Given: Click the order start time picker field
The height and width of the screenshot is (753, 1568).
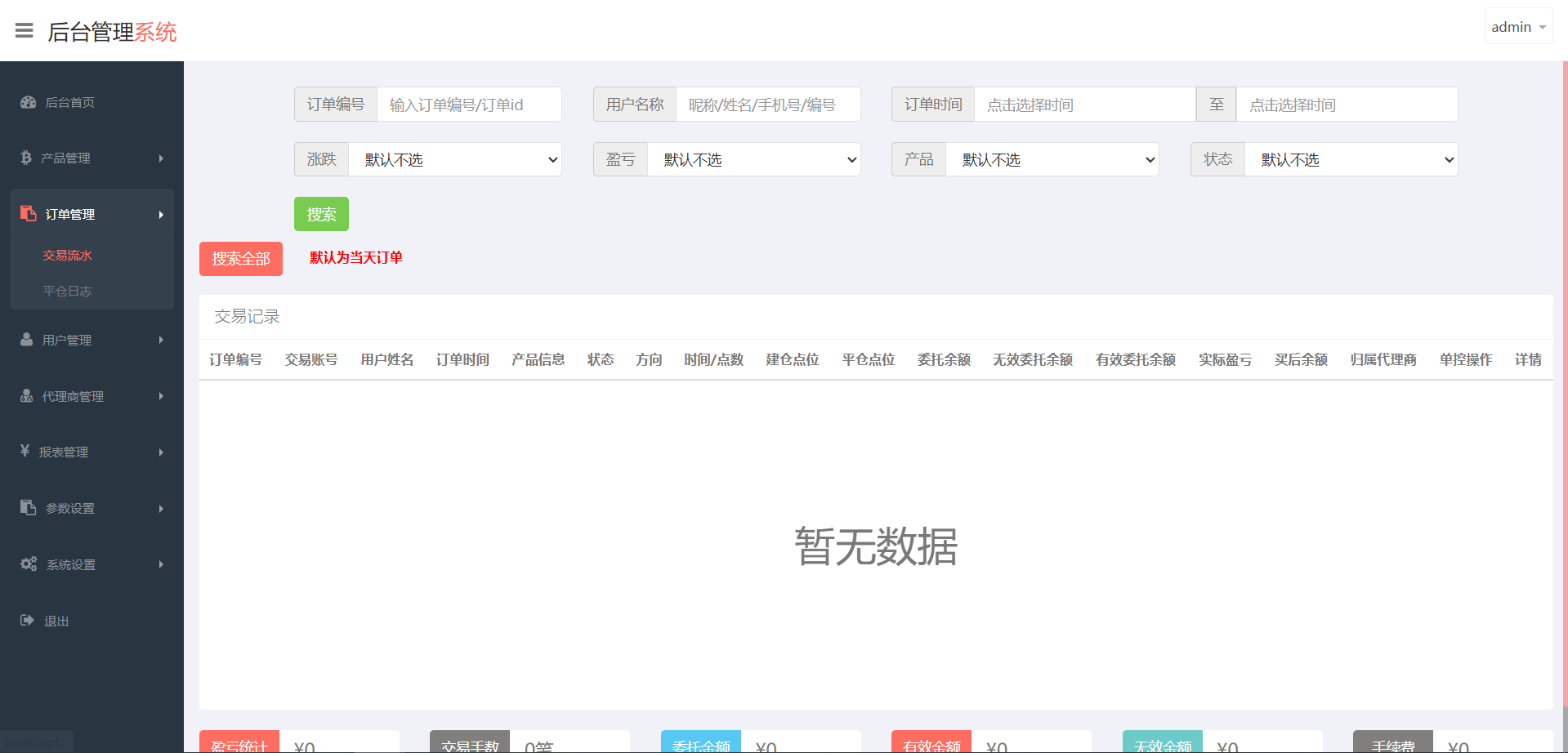Looking at the screenshot, I should tap(1084, 105).
